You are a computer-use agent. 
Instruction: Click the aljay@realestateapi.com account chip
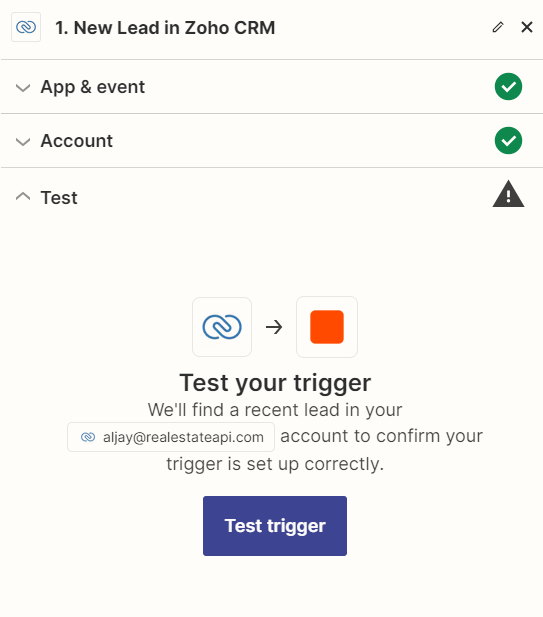[171, 437]
